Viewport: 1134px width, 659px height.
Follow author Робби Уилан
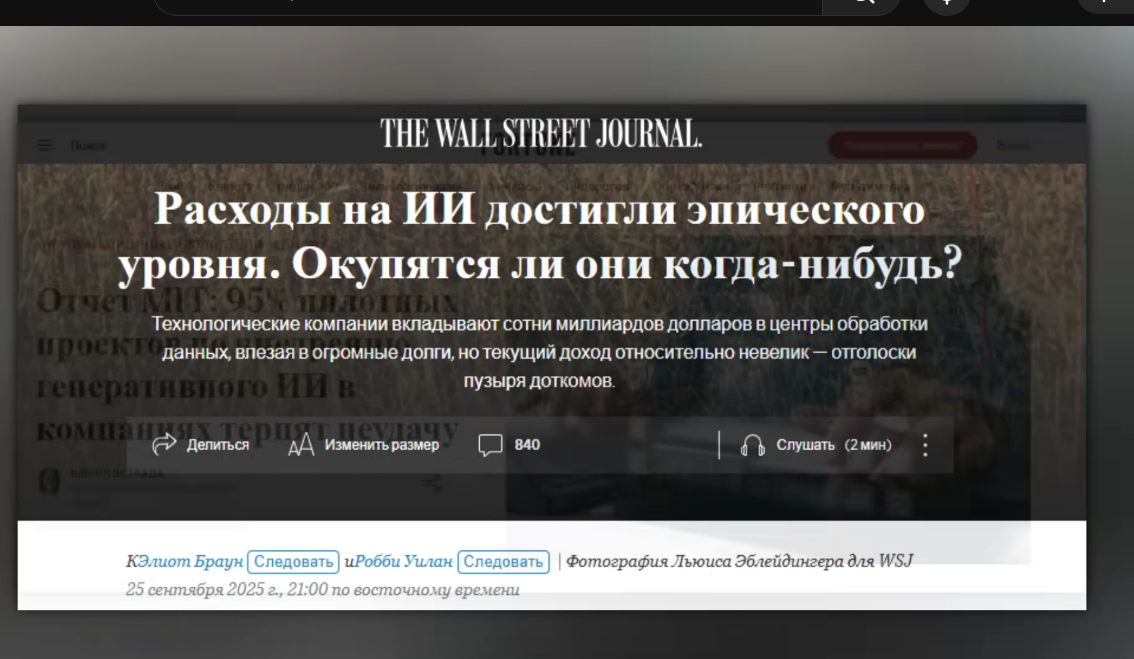503,561
